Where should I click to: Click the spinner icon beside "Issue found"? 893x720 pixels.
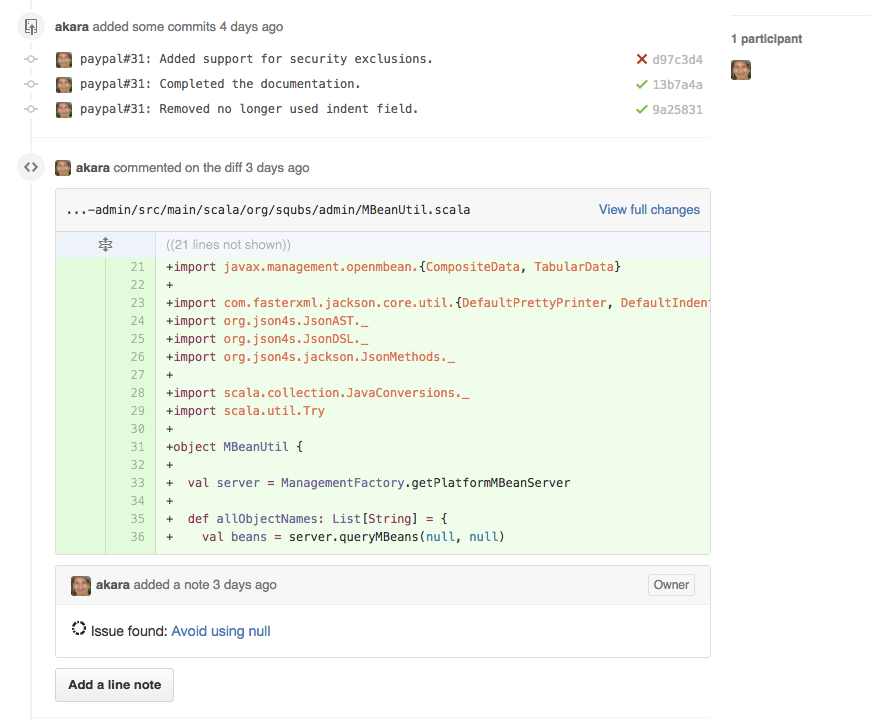pos(79,630)
